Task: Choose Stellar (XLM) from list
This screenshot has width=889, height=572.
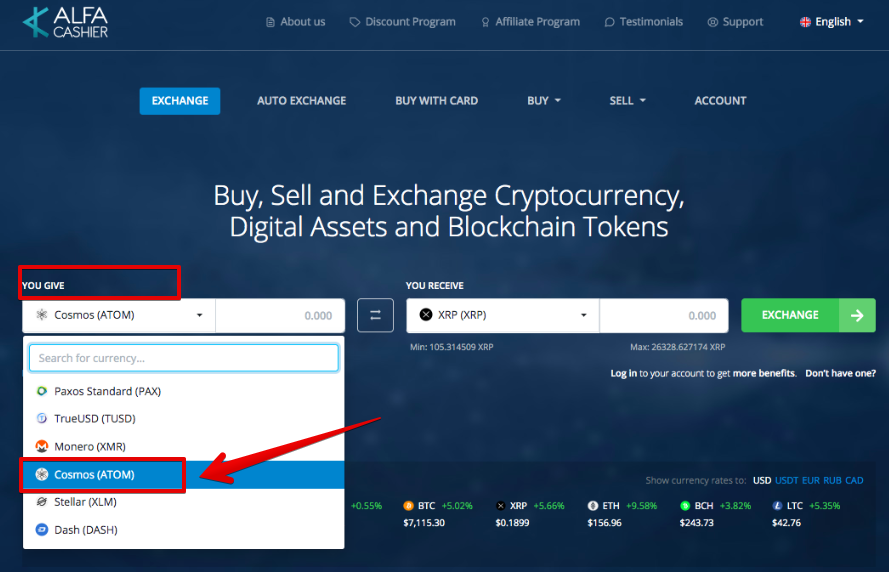Action: point(184,502)
